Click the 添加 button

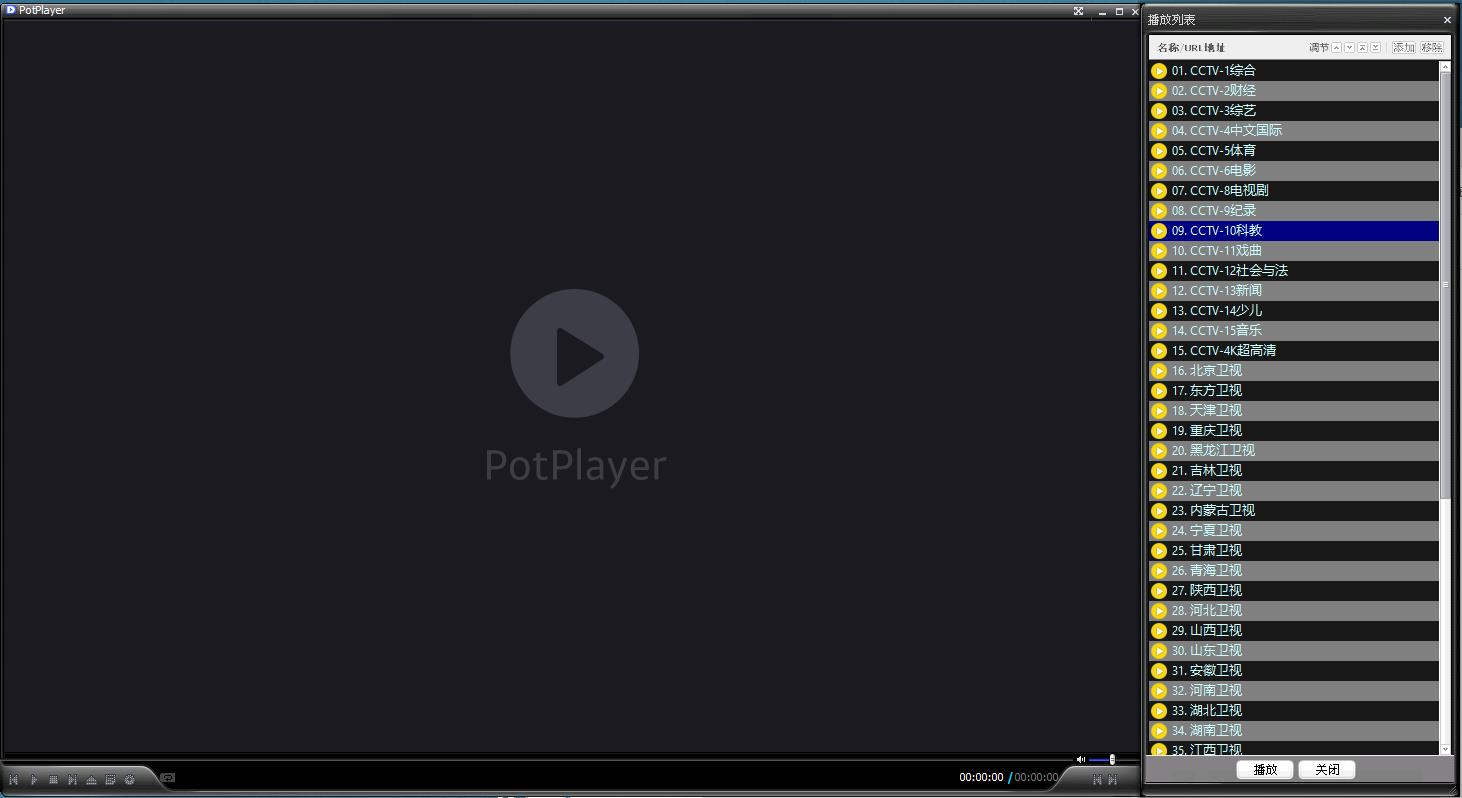1404,47
